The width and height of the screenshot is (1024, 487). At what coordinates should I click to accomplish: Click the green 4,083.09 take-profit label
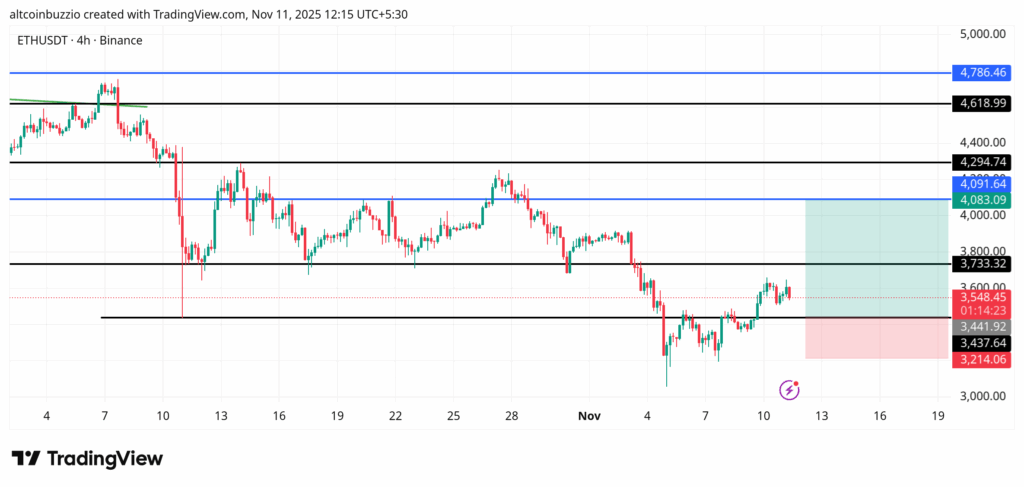click(981, 200)
